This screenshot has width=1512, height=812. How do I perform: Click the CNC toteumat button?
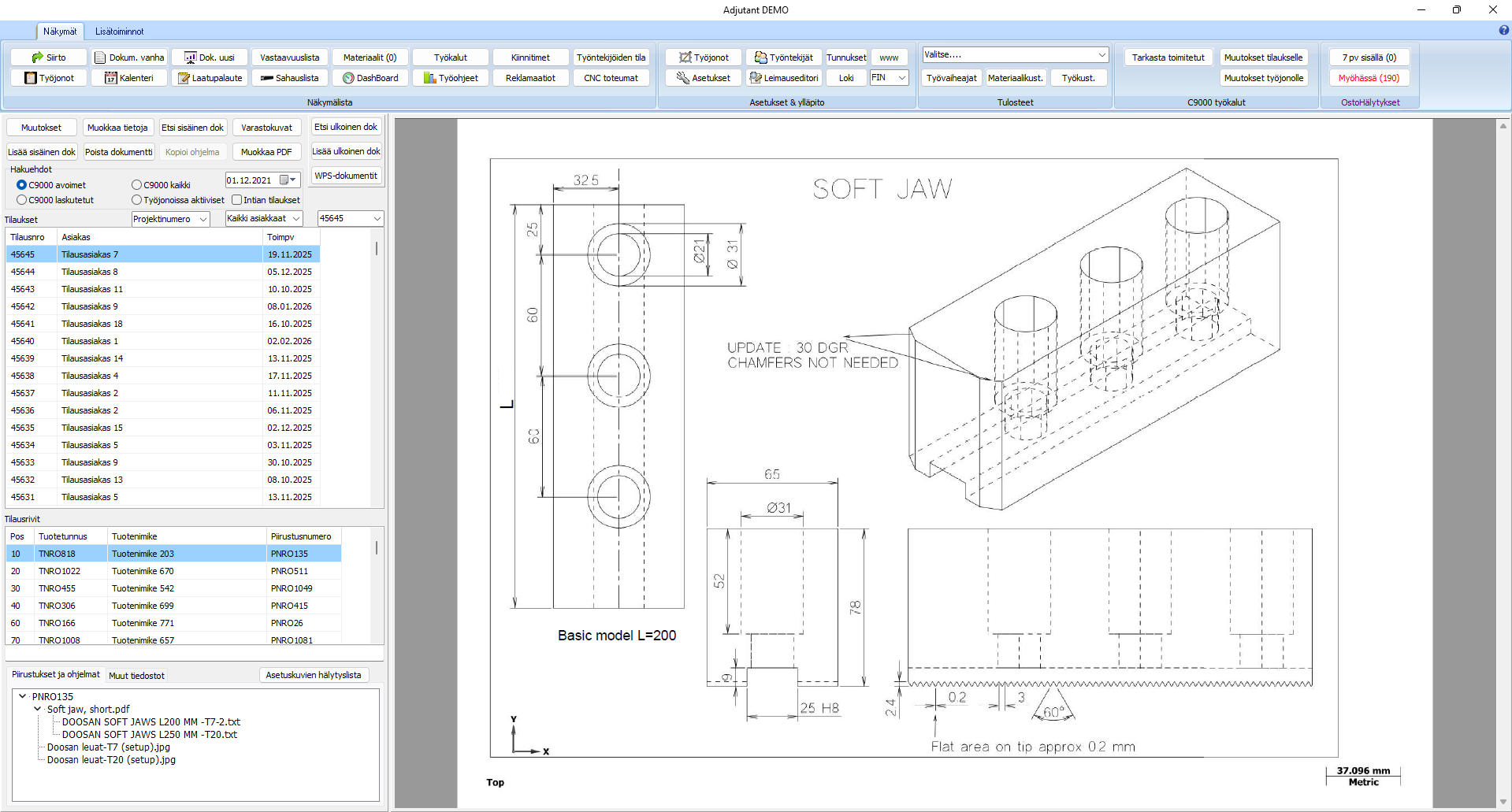[x=611, y=78]
